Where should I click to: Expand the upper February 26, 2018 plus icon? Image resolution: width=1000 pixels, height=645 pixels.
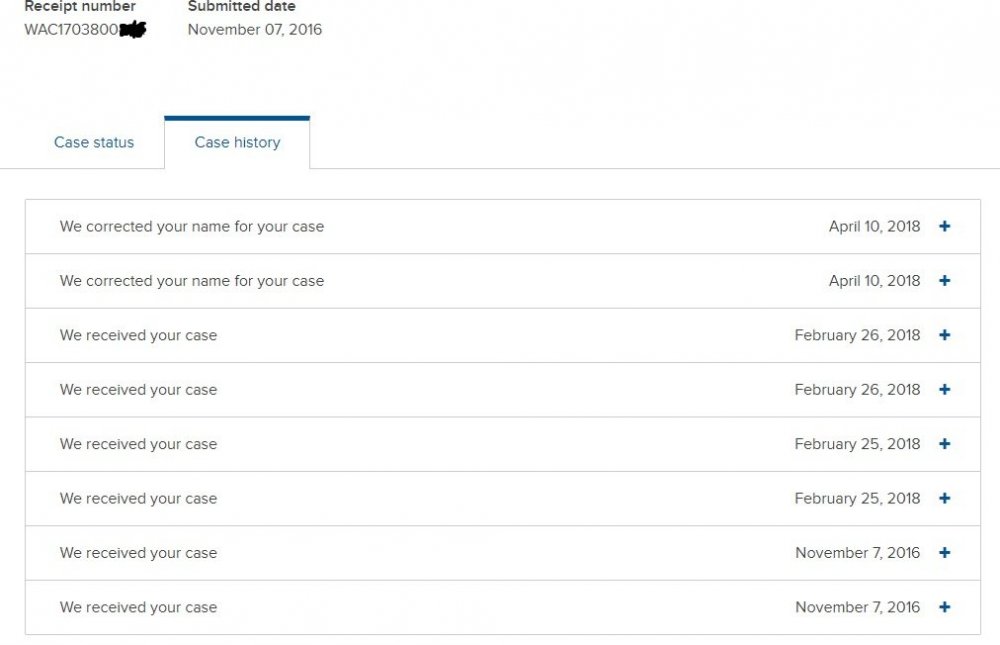pyautogui.click(x=945, y=335)
